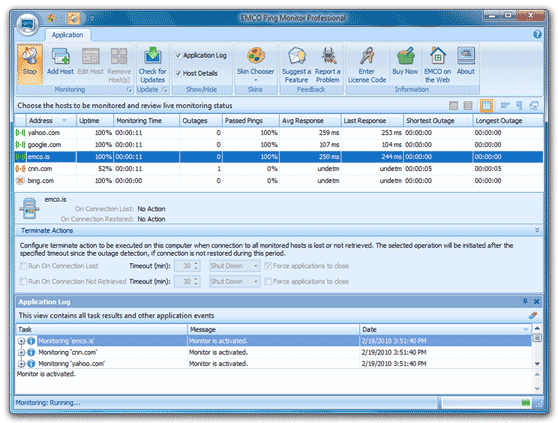Enable Run On Connection Lost
558x423 pixels.
click(x=23, y=266)
